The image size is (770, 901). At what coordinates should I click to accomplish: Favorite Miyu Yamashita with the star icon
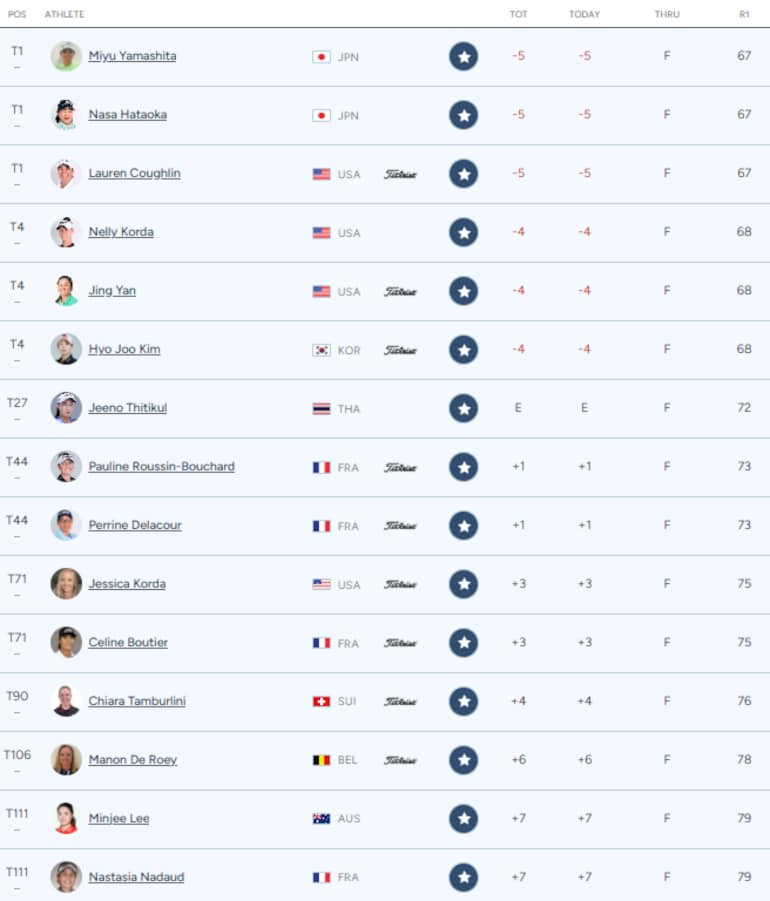[x=463, y=56]
